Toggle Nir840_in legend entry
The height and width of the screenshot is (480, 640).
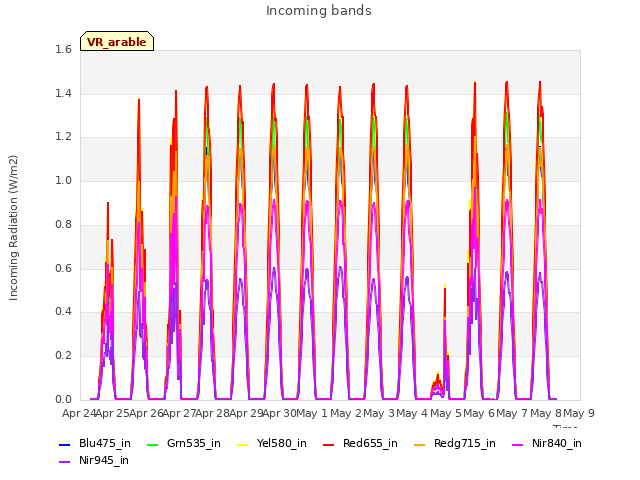click(547, 444)
